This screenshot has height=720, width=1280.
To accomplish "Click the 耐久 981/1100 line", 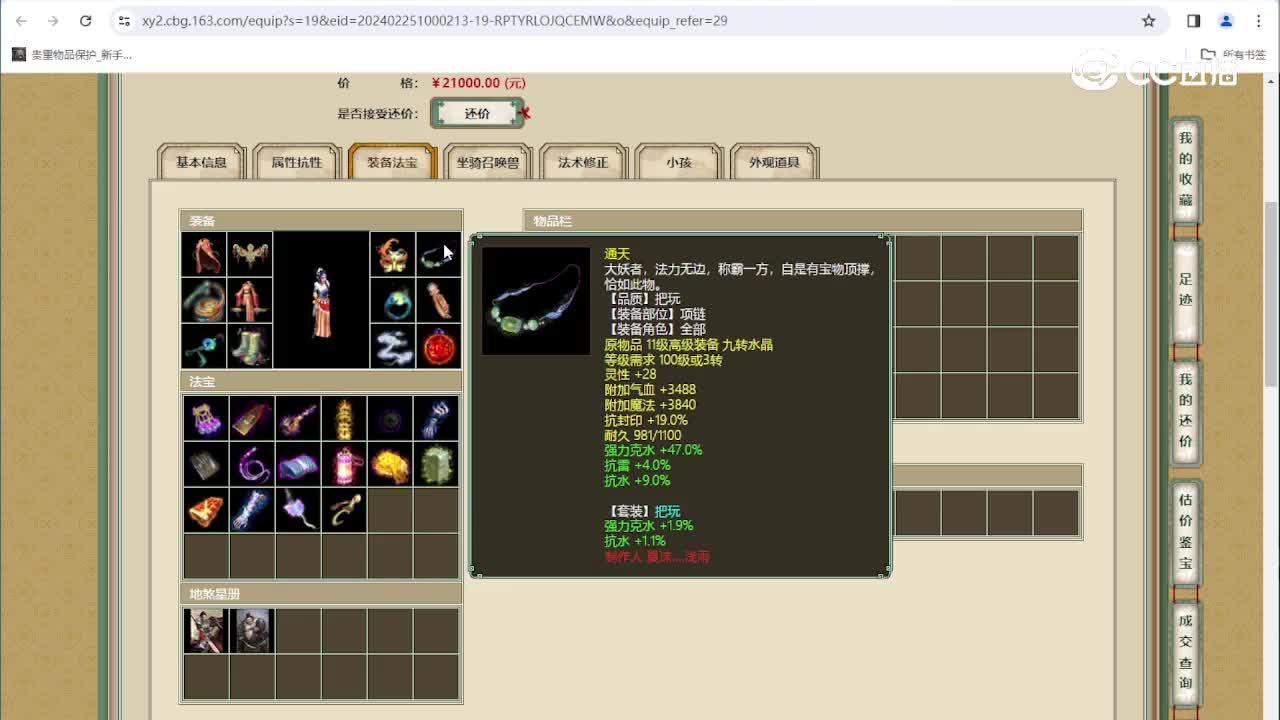I will (x=643, y=435).
